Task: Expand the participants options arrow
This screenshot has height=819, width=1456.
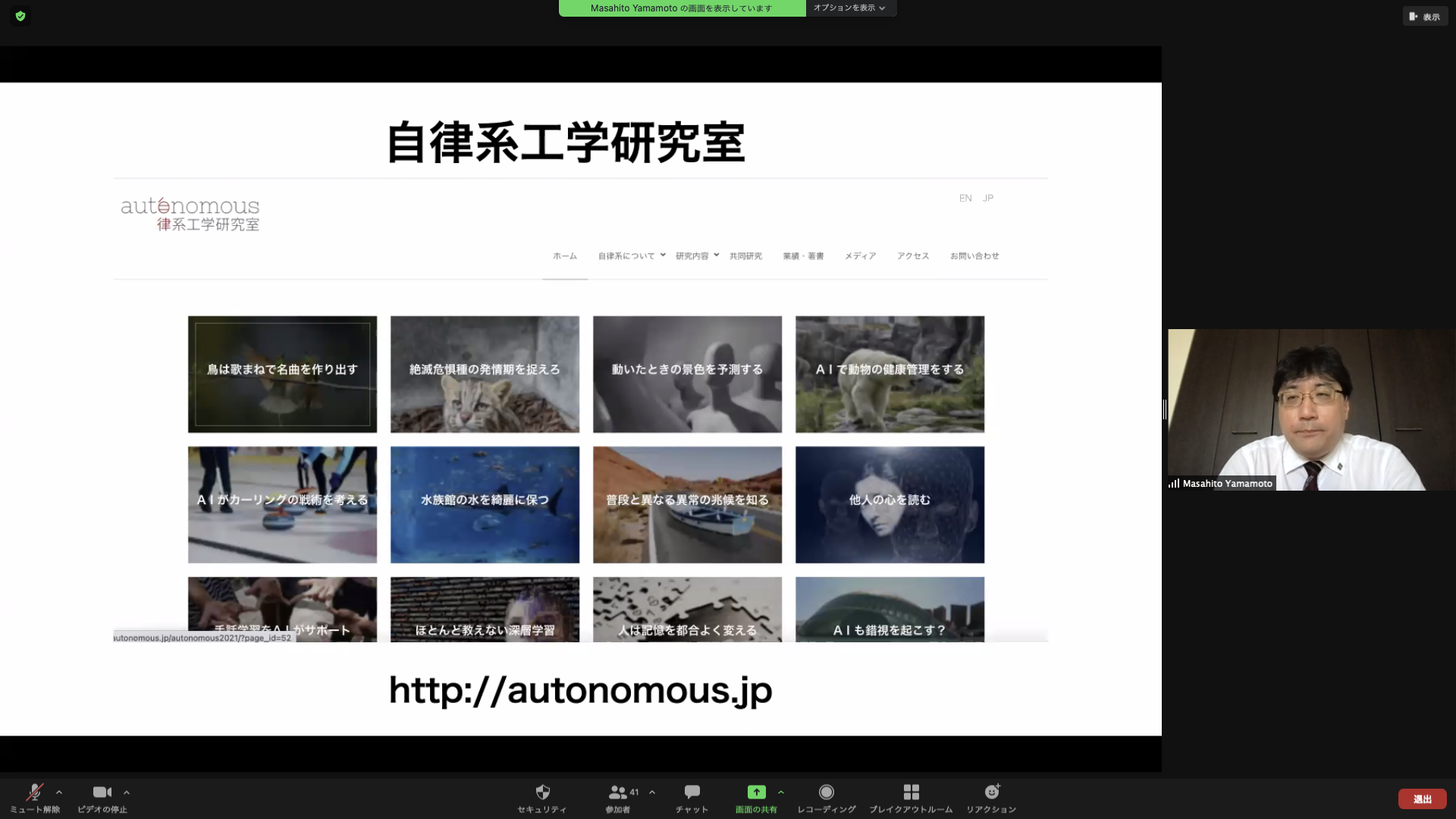Action: point(652,792)
